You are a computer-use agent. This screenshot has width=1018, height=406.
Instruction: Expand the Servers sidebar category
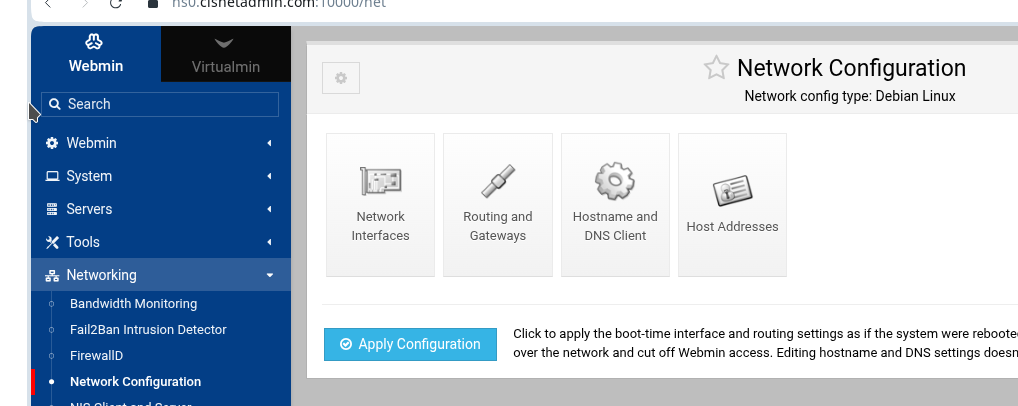(161, 209)
